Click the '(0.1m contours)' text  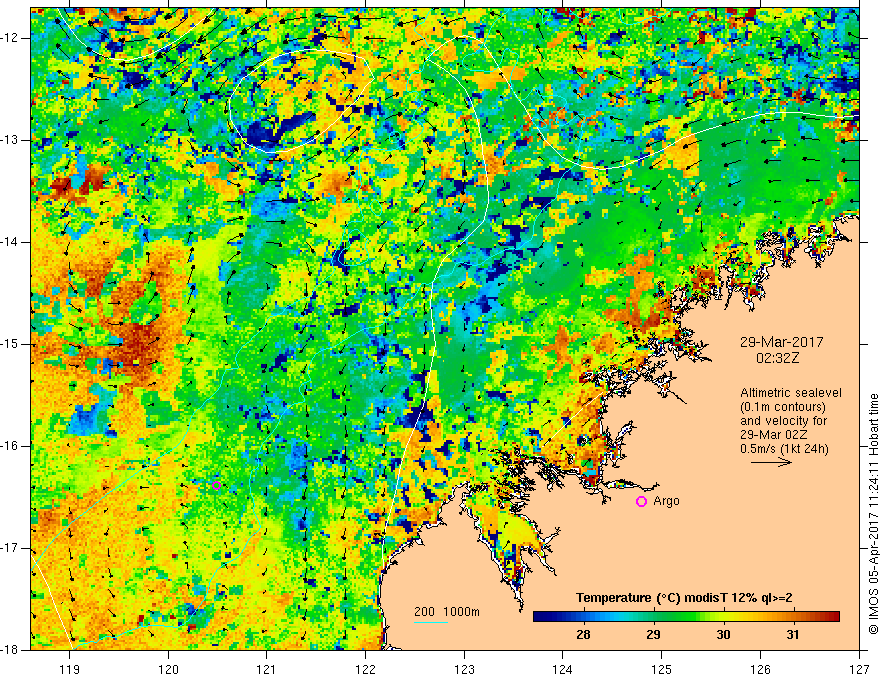783,407
